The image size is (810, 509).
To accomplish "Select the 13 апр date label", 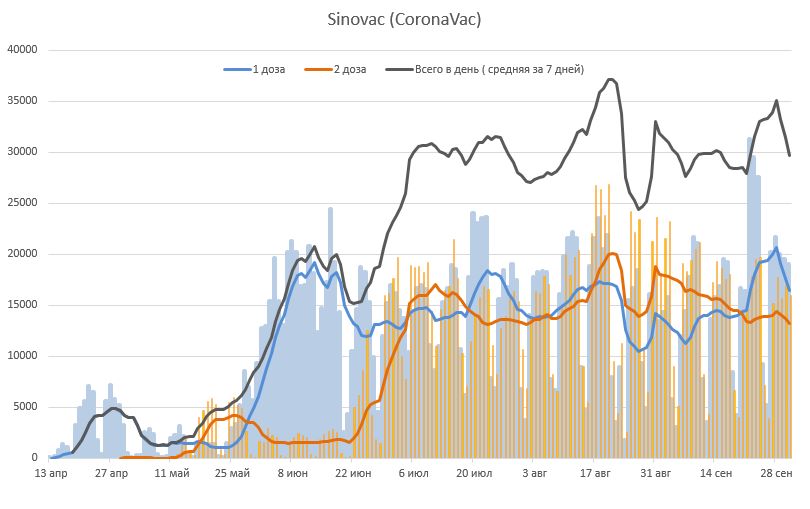I will point(51,473).
